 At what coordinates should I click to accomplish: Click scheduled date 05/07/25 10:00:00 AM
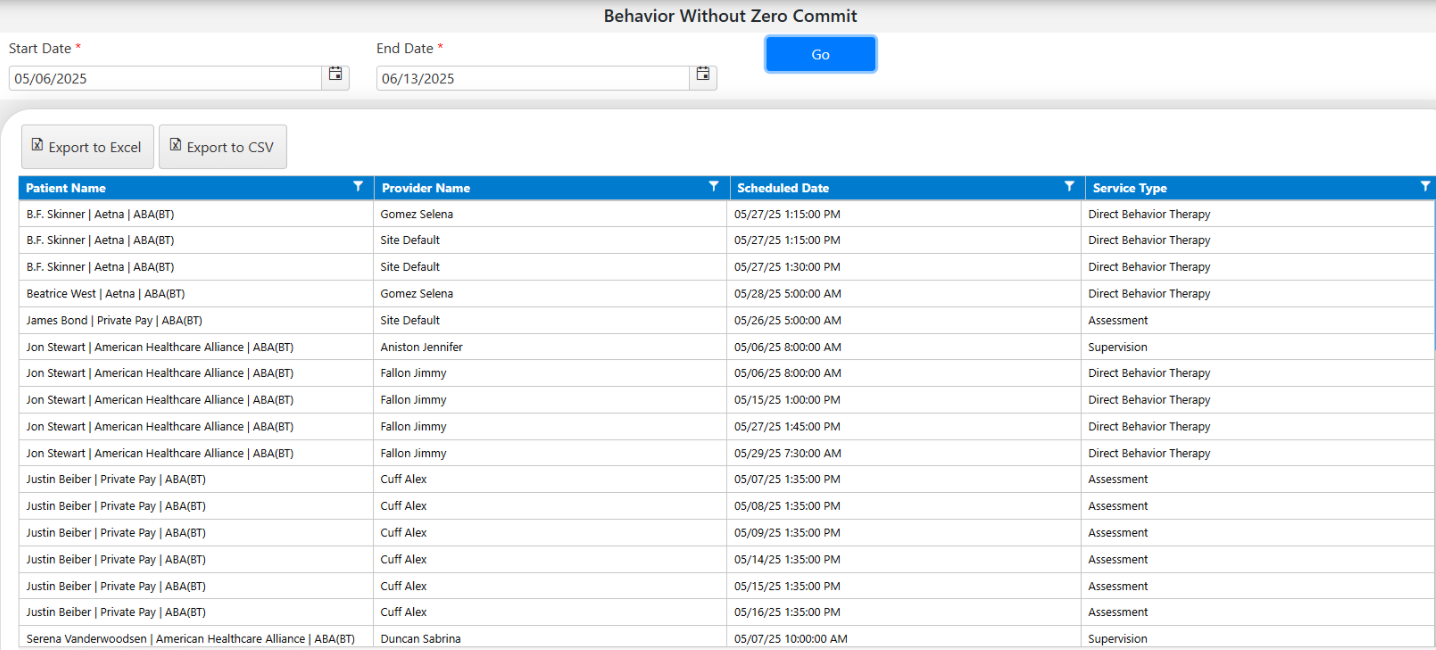[x=791, y=639]
